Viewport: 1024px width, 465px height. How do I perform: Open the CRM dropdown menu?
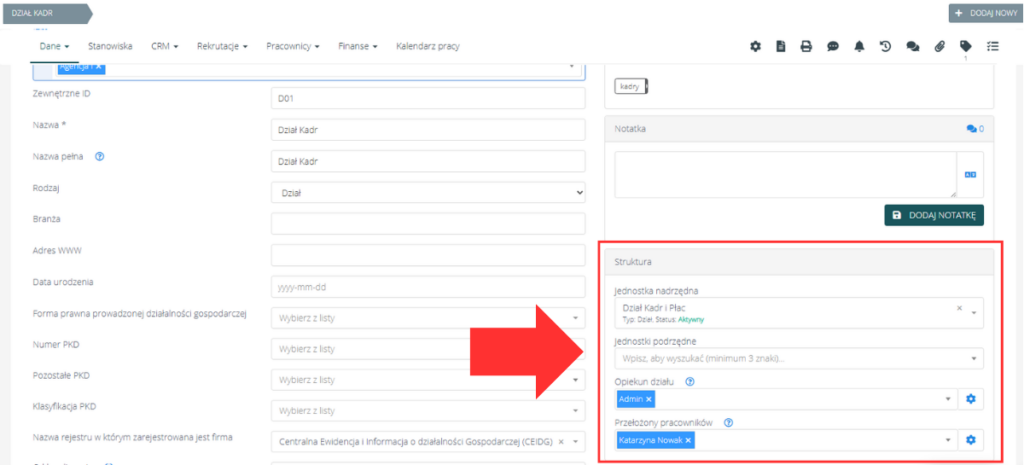pos(165,46)
